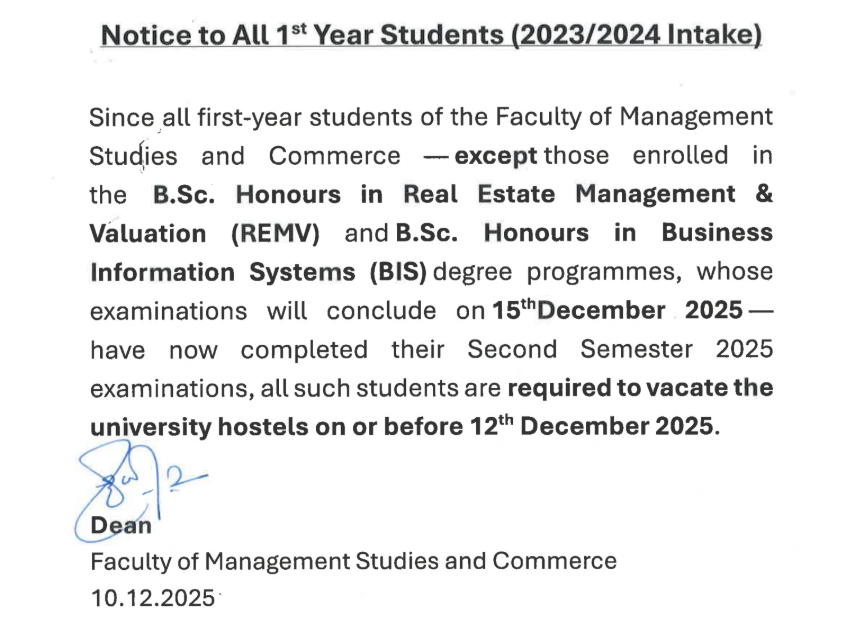Click "Real Estate Management" bold text
Image resolution: width=864 pixels, height=626 pixels.
point(555,194)
